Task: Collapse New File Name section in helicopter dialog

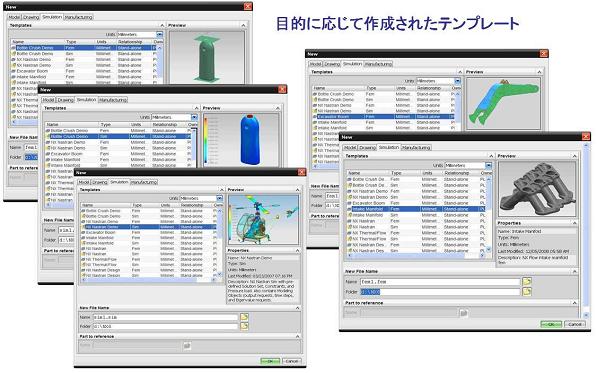Action: pyautogui.click(x=297, y=308)
